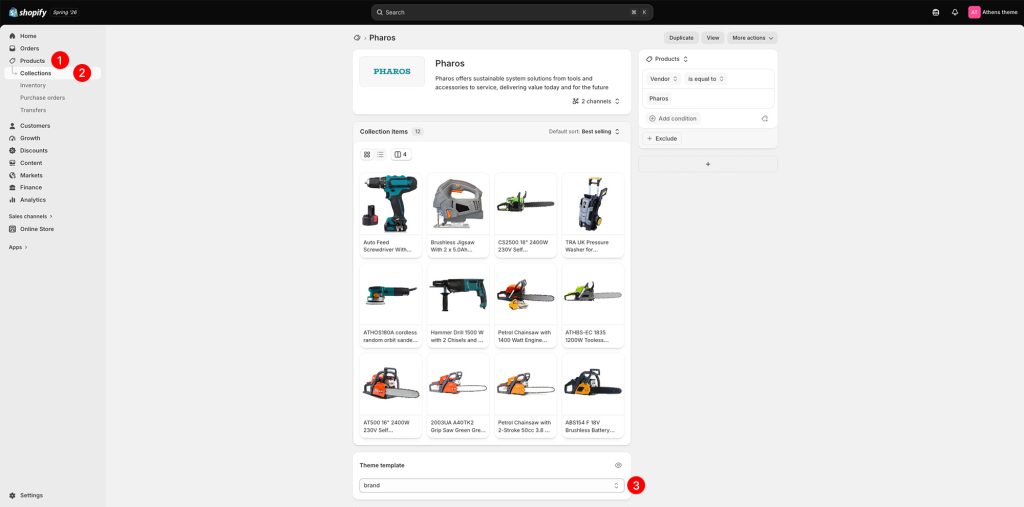Screen dimensions: 1024x507
Task: Click Add condition button
Action: pyautogui.click(x=673, y=119)
